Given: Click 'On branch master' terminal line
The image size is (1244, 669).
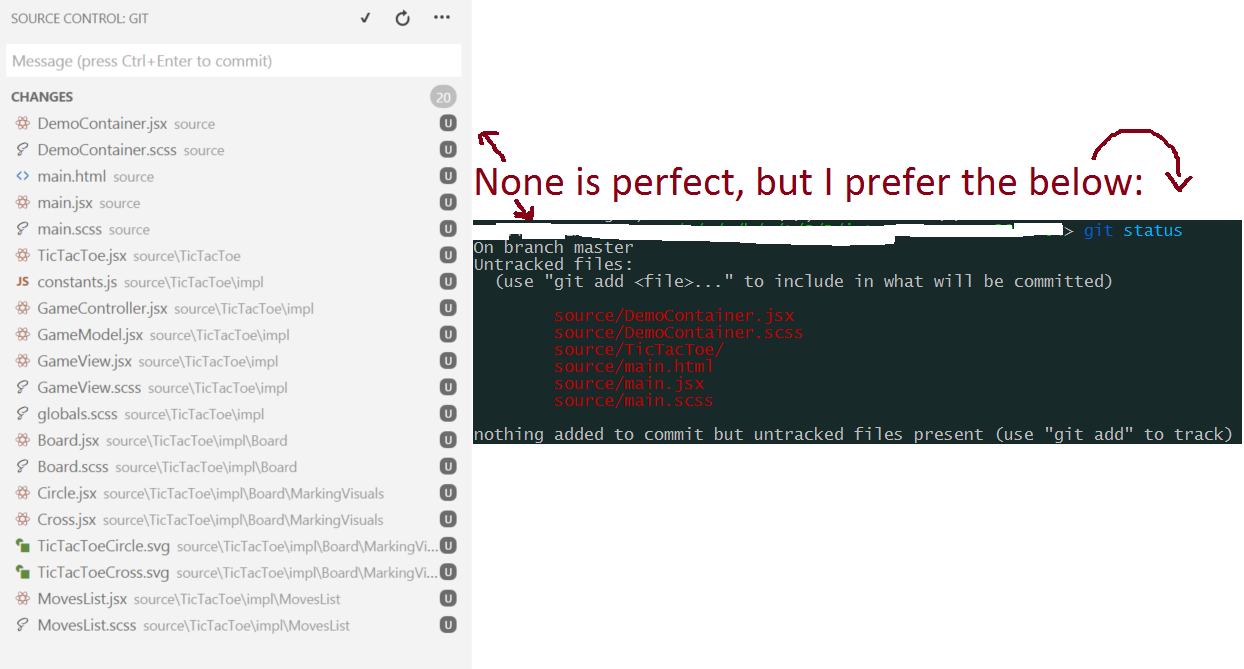Looking at the screenshot, I should point(553,247).
